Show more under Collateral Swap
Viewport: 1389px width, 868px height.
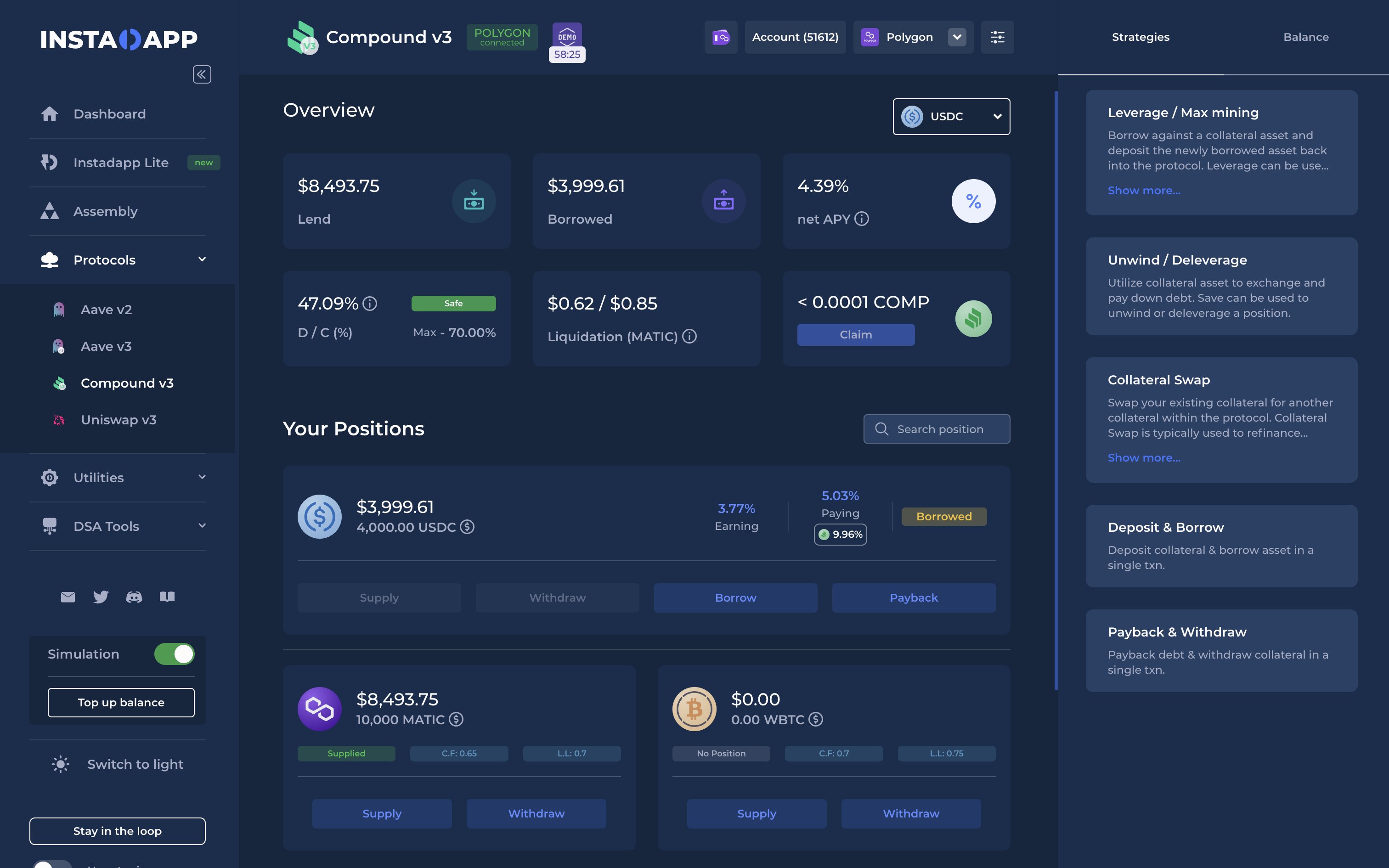click(x=1143, y=457)
